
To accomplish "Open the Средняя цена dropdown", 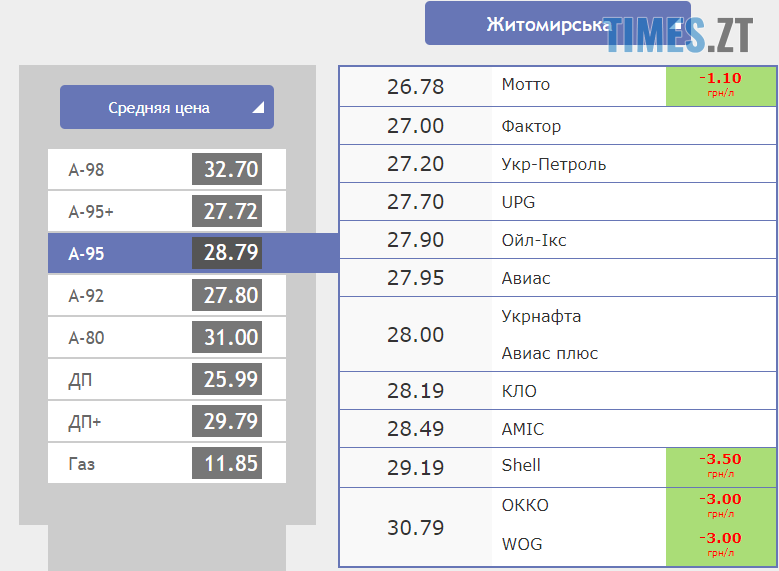I will [x=160, y=107].
